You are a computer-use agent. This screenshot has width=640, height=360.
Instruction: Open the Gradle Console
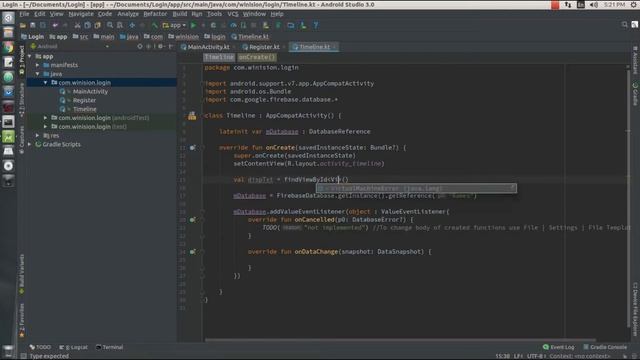click(x=605, y=347)
